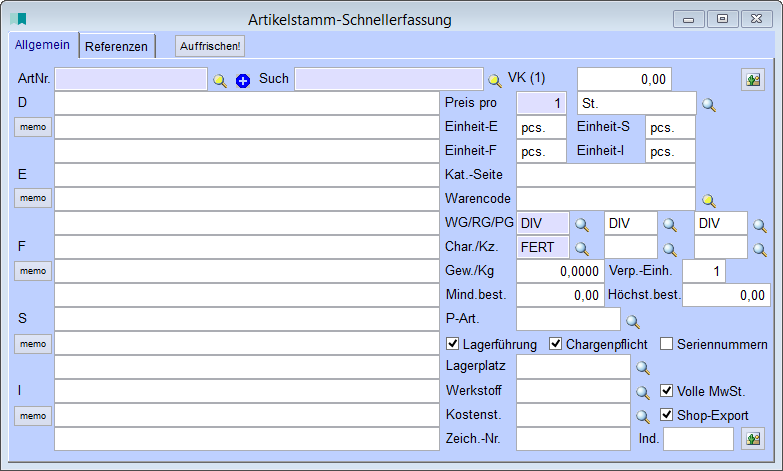Viewport: 783px width, 471px height.
Task: Click the magnifier icon next to ArtNr. field
Action: pos(220,80)
